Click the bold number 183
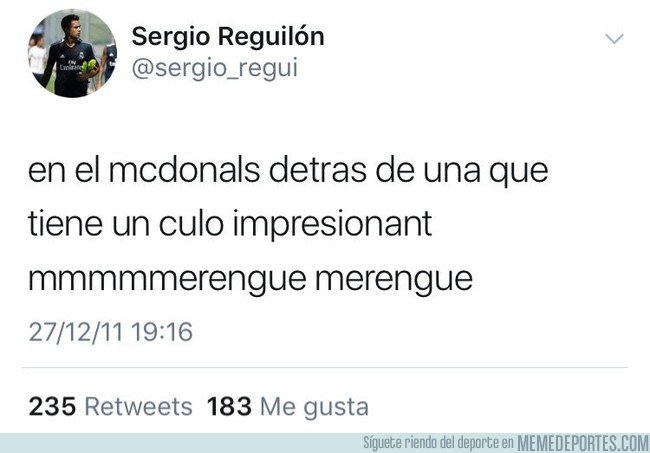 [x=229, y=407]
